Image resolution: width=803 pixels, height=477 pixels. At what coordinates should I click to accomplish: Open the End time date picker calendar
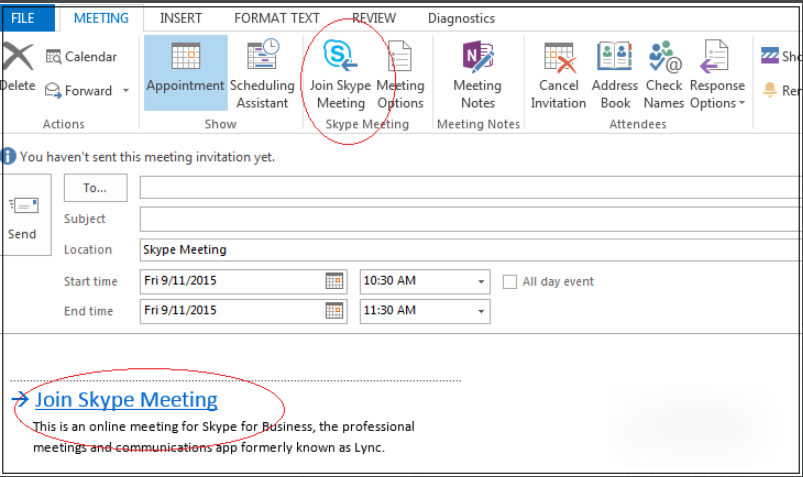(334, 311)
